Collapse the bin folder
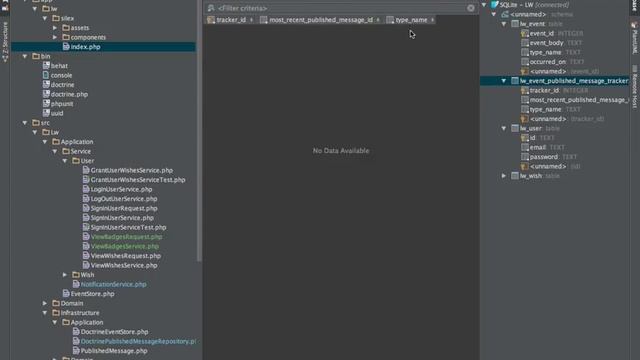Screen dimensions: 640x360 point(25,56)
